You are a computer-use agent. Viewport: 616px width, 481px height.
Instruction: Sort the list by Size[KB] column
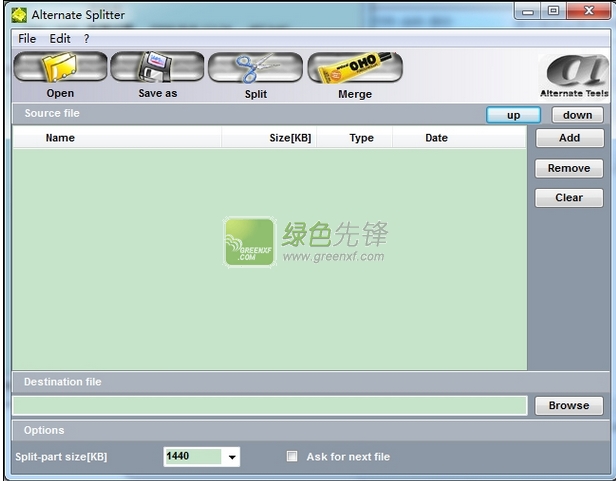(269, 138)
